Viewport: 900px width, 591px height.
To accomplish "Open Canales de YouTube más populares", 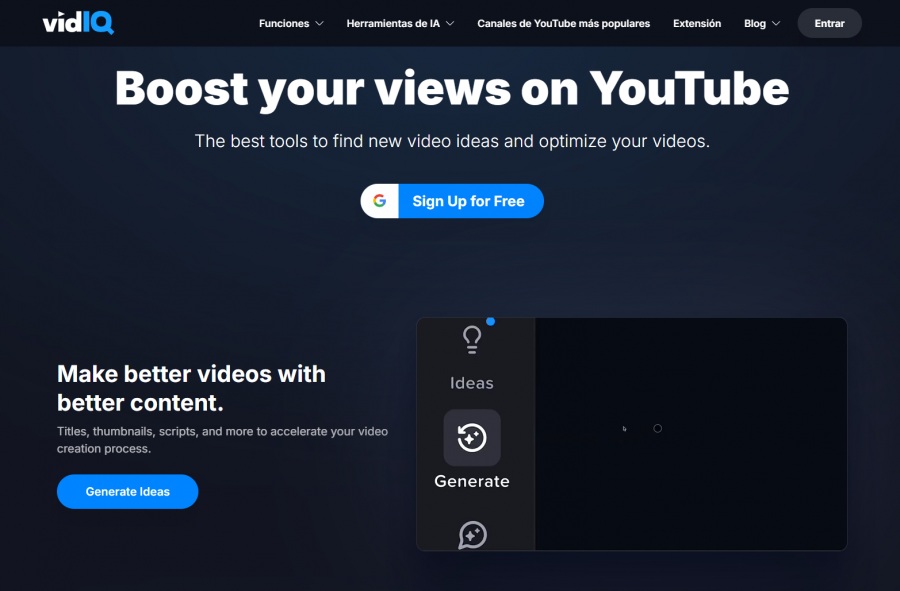I will [x=563, y=23].
